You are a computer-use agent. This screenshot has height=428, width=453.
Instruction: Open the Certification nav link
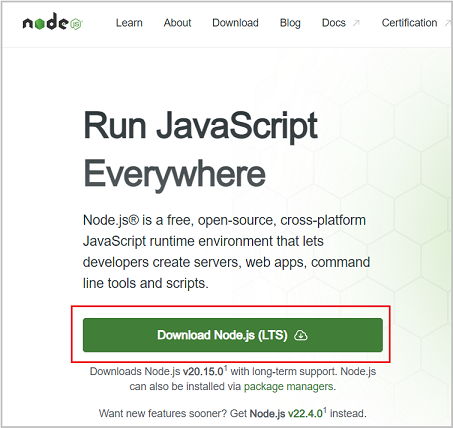409,23
